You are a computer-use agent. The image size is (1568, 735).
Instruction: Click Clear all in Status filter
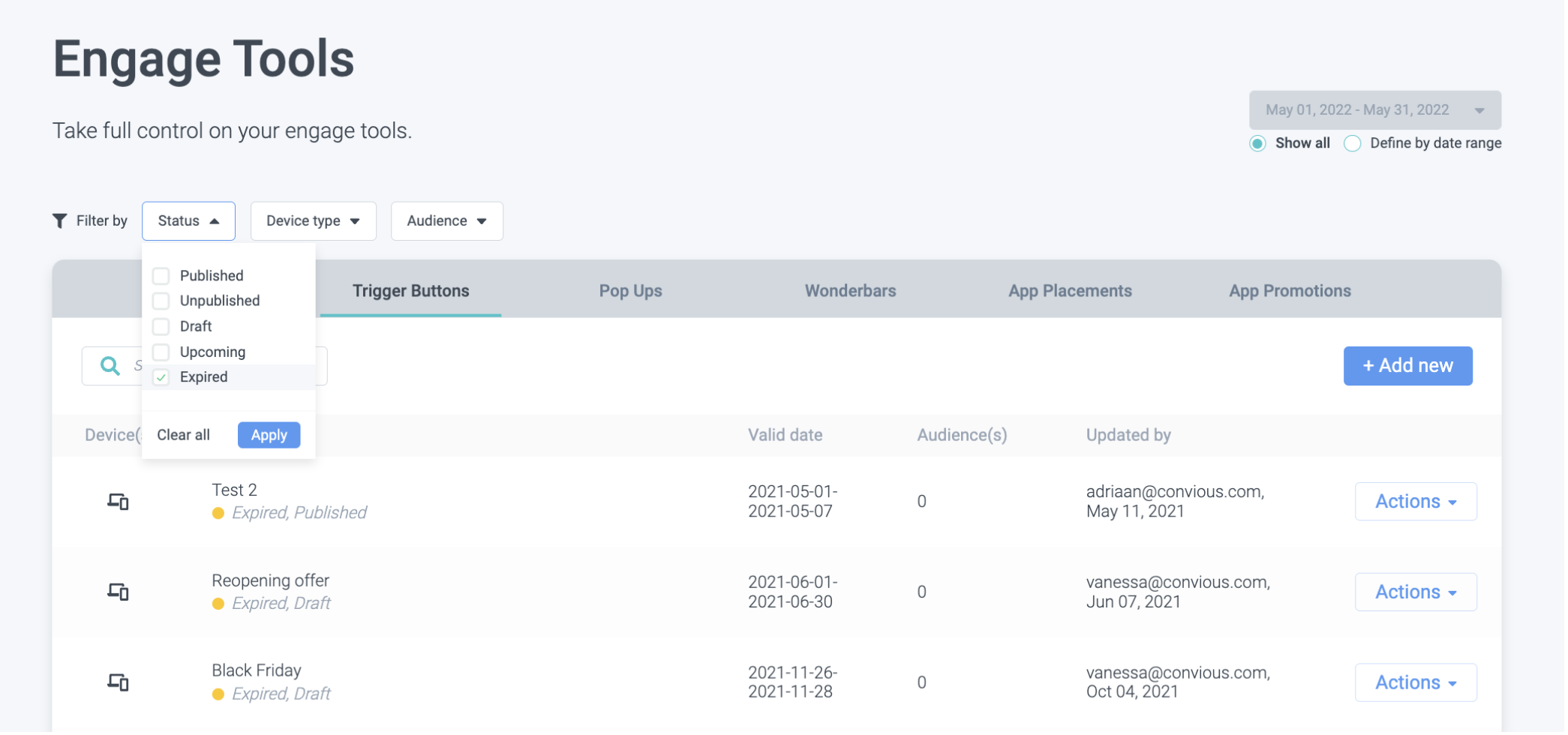pyautogui.click(x=183, y=435)
